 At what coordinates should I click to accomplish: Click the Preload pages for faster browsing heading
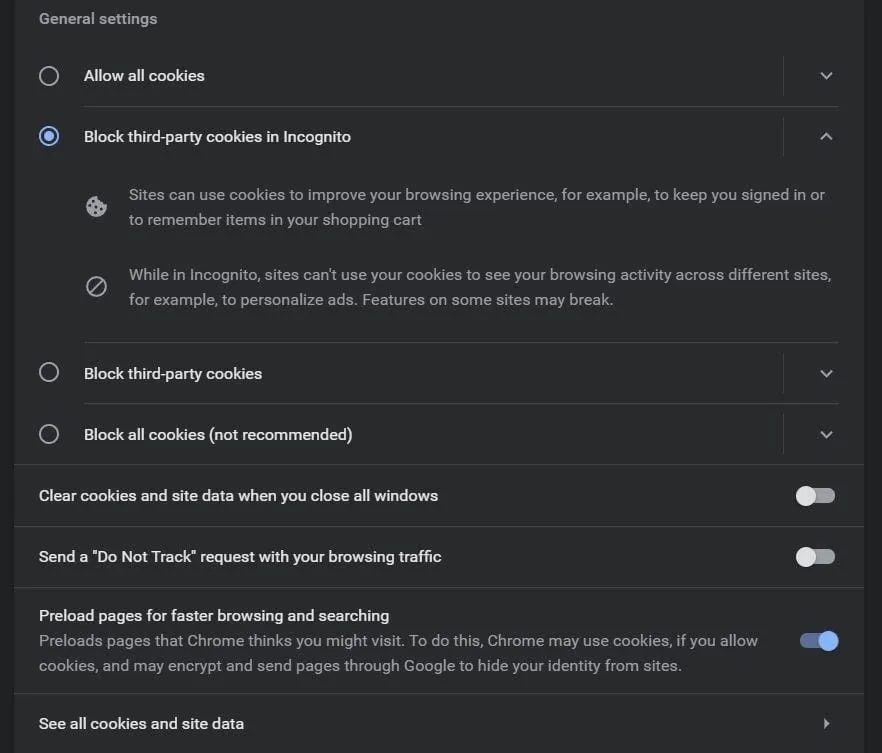[x=214, y=616]
